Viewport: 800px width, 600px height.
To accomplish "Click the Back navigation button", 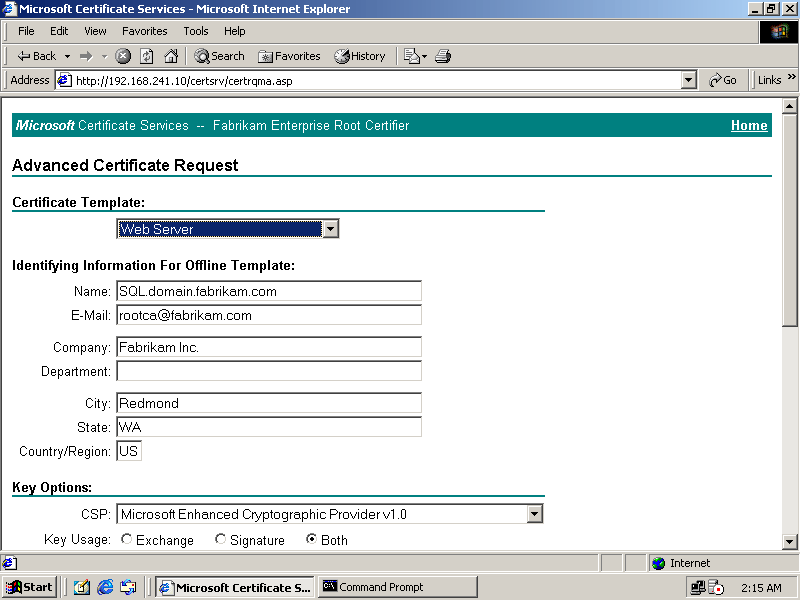I will (x=37, y=56).
